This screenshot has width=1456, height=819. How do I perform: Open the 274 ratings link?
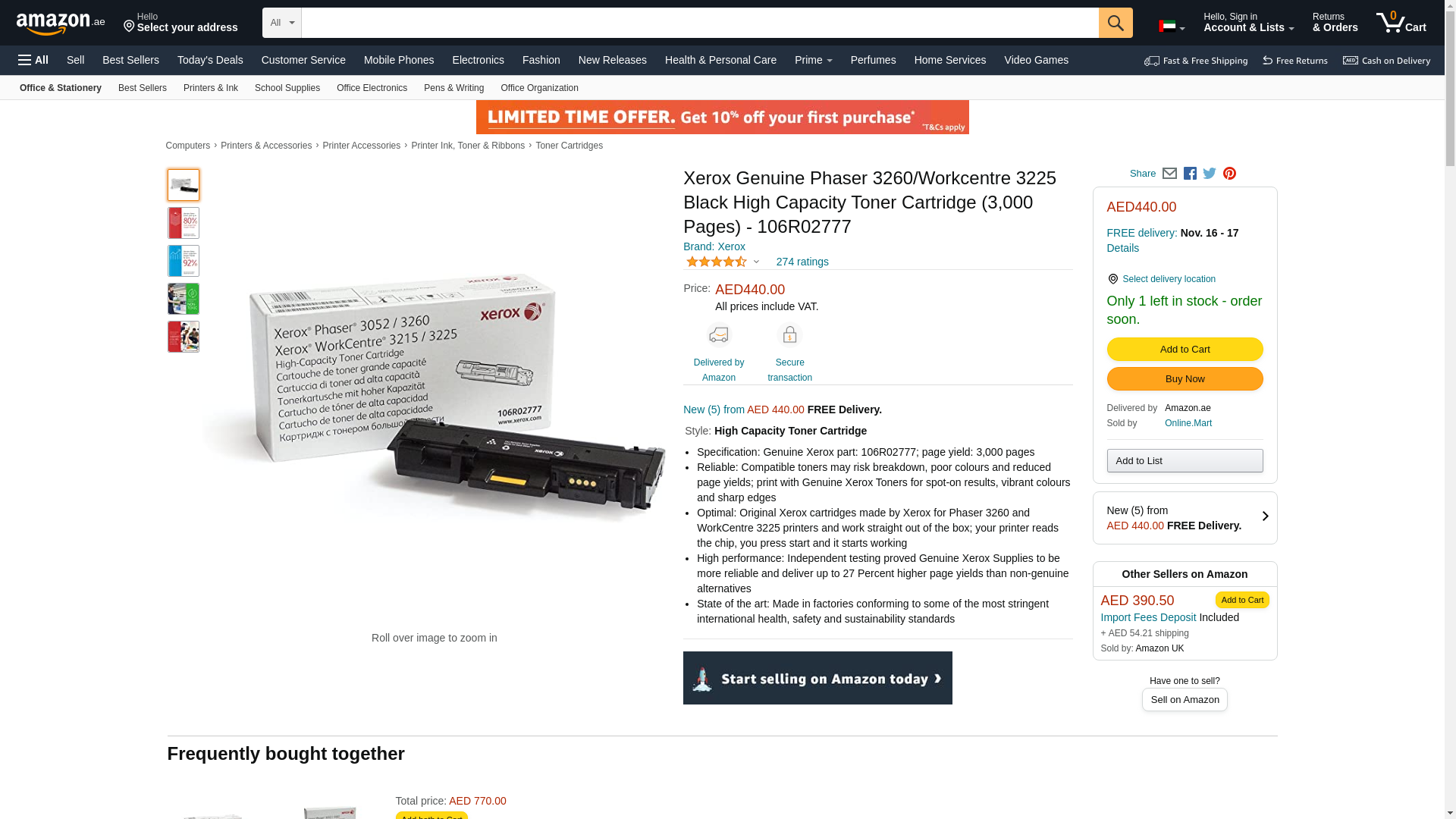click(802, 262)
